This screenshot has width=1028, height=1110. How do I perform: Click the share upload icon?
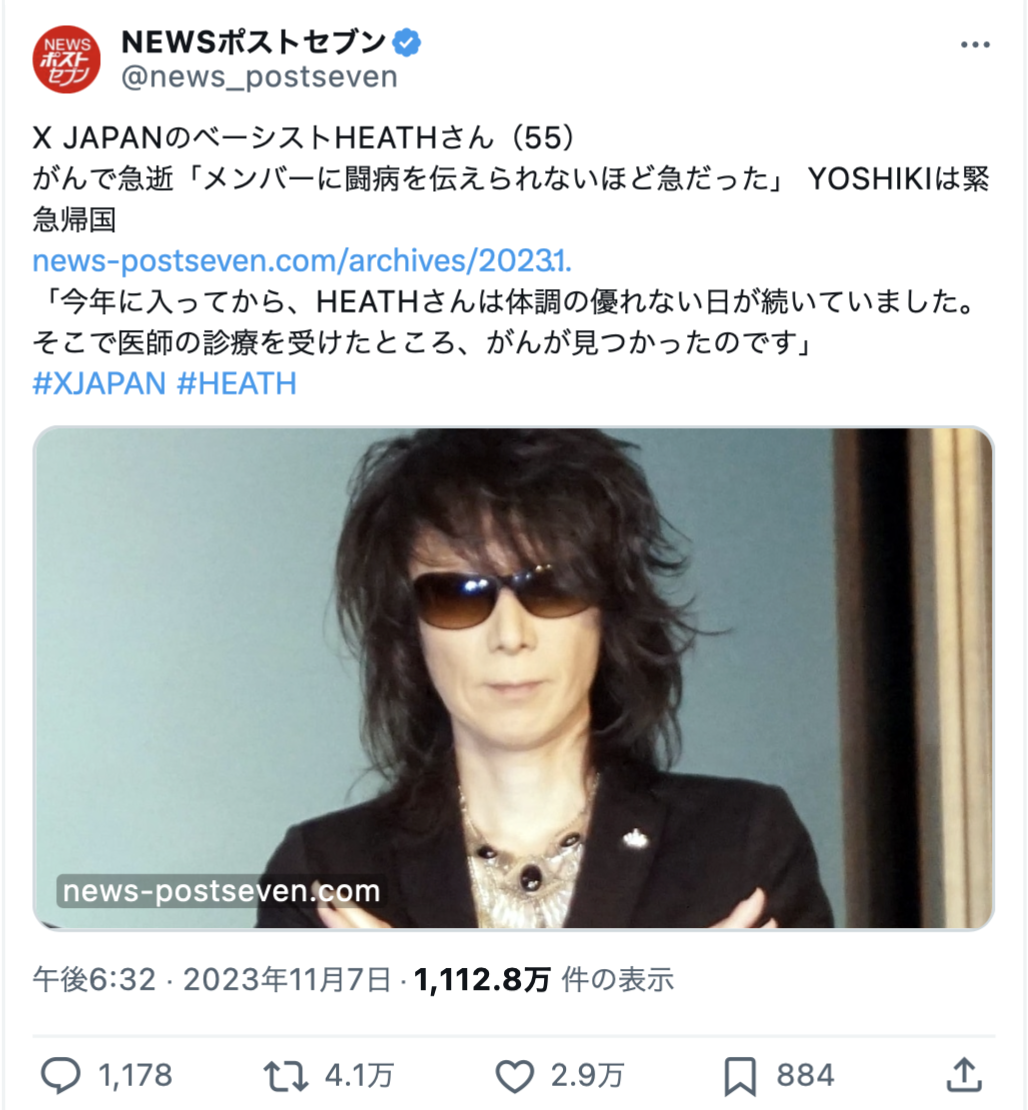pos(964,1075)
